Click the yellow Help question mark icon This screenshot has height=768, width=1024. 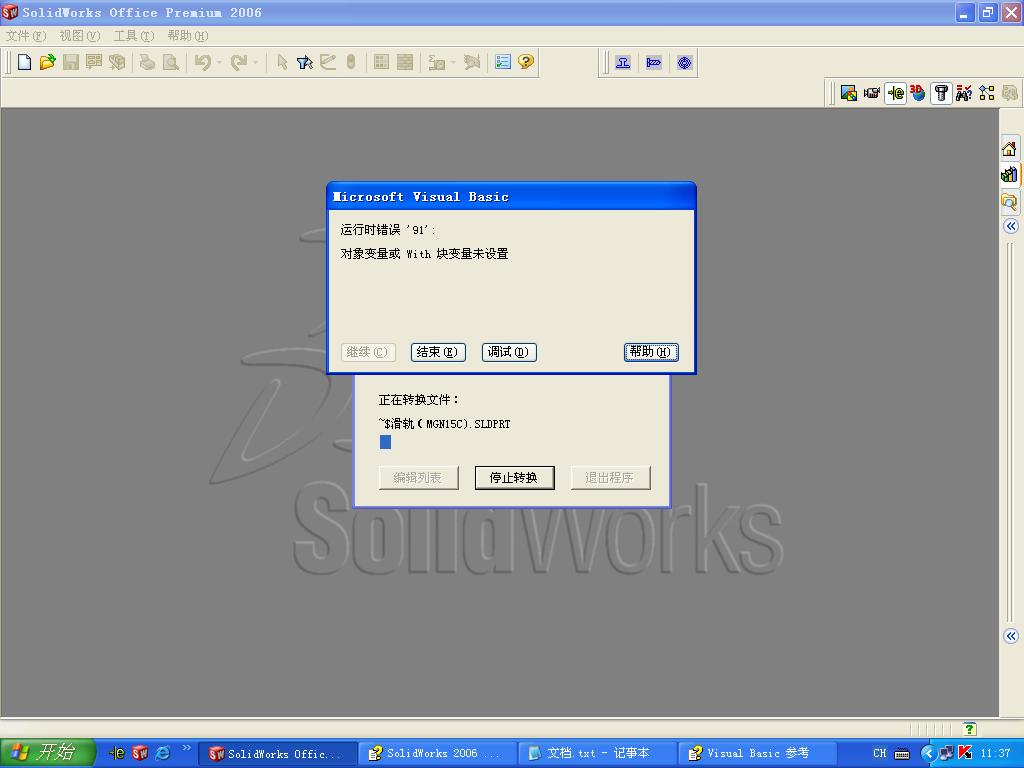[x=526, y=62]
